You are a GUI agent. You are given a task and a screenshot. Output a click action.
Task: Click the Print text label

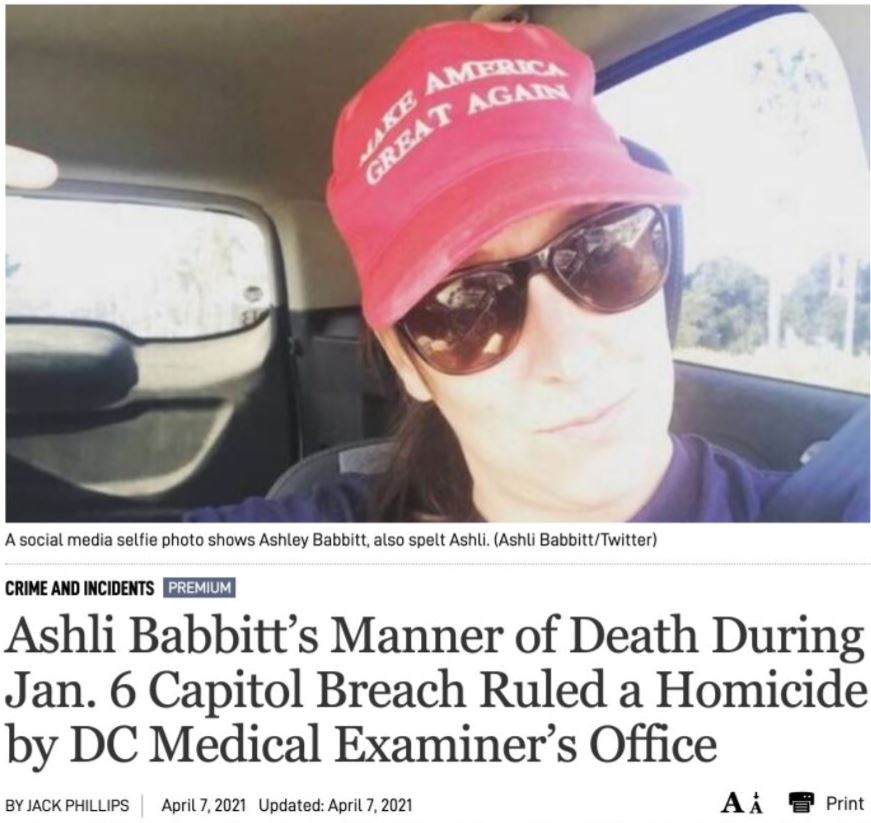click(x=845, y=803)
